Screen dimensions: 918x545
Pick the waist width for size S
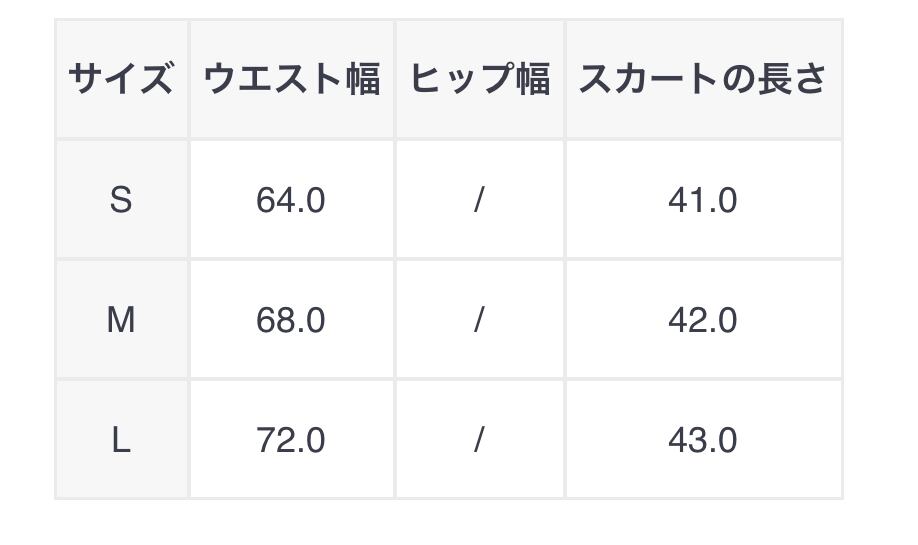point(291,200)
